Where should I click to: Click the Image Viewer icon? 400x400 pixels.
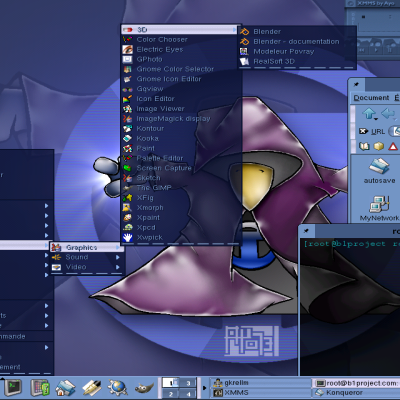point(127,109)
